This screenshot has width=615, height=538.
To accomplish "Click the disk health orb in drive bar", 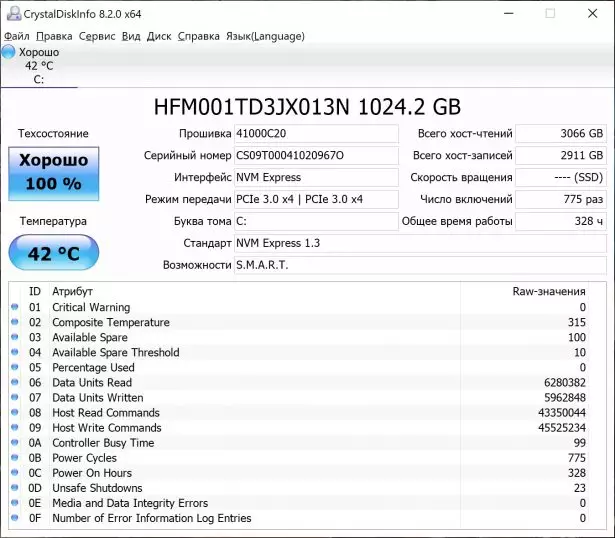I will pyautogui.click(x=9, y=52).
